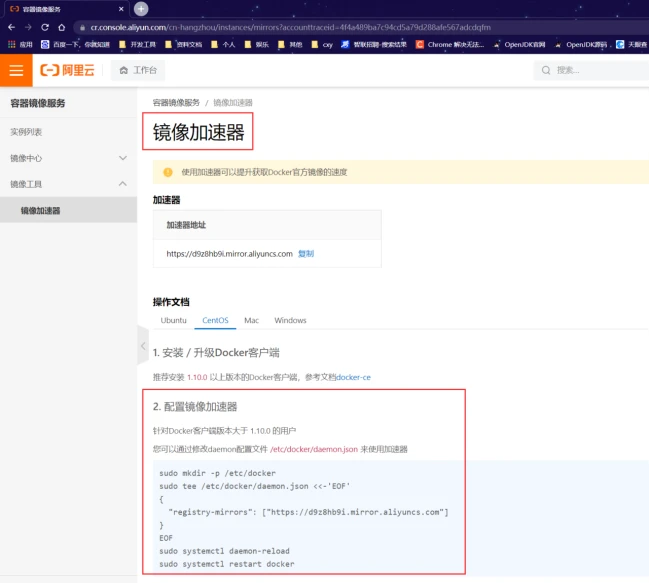The width and height of the screenshot is (650, 583).
Task: Click the accelerator URL text
Action: click(x=229, y=254)
